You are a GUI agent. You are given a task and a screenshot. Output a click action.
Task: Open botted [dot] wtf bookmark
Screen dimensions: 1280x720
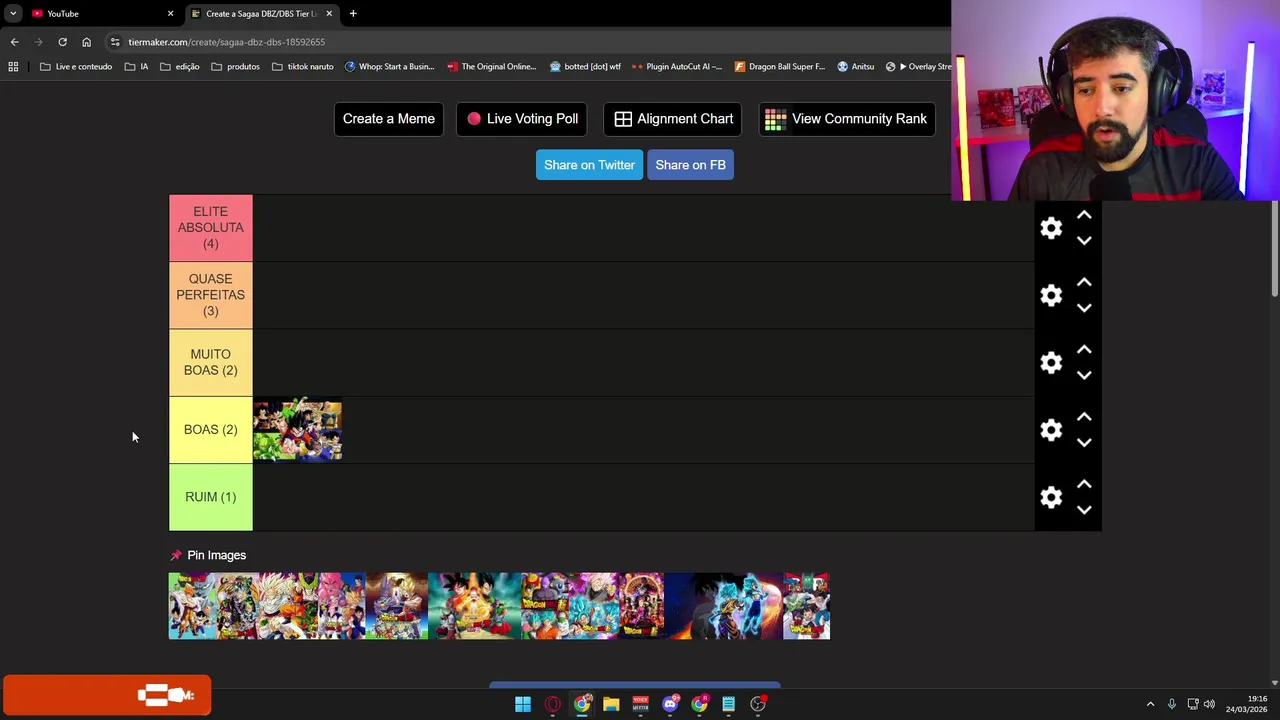[585, 67]
